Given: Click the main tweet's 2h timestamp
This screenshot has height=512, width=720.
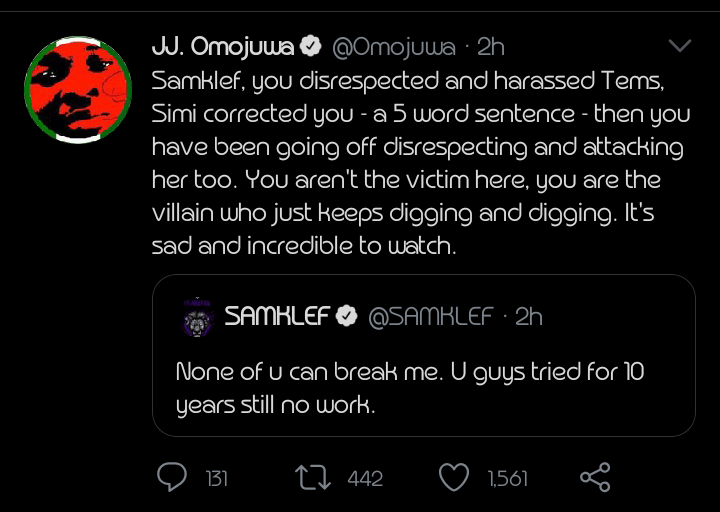Looking at the screenshot, I should tap(492, 46).
